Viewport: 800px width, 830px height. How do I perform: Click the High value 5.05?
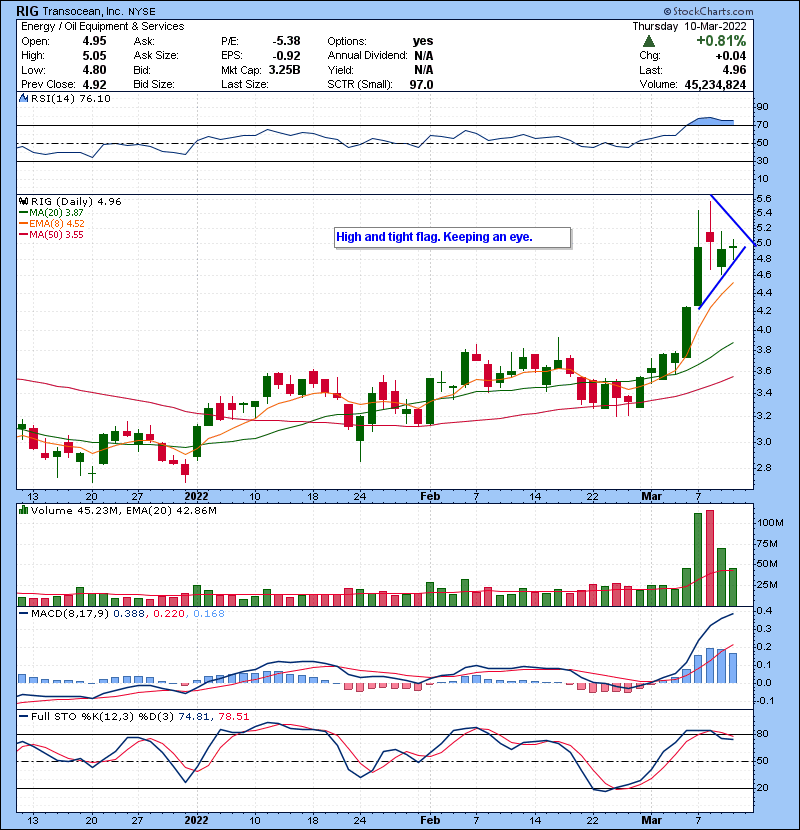tap(94, 56)
